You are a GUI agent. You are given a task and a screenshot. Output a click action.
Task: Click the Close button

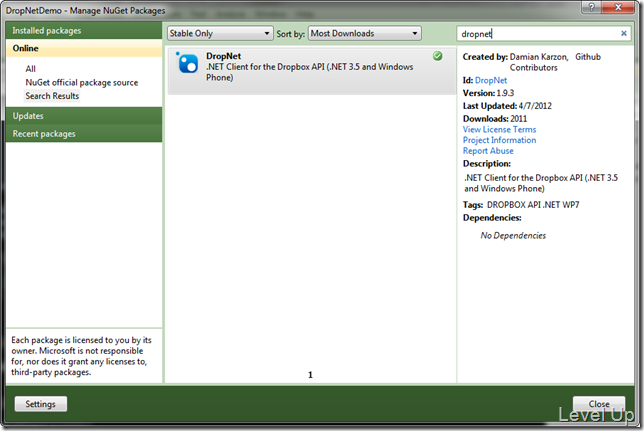pyautogui.click(x=599, y=404)
